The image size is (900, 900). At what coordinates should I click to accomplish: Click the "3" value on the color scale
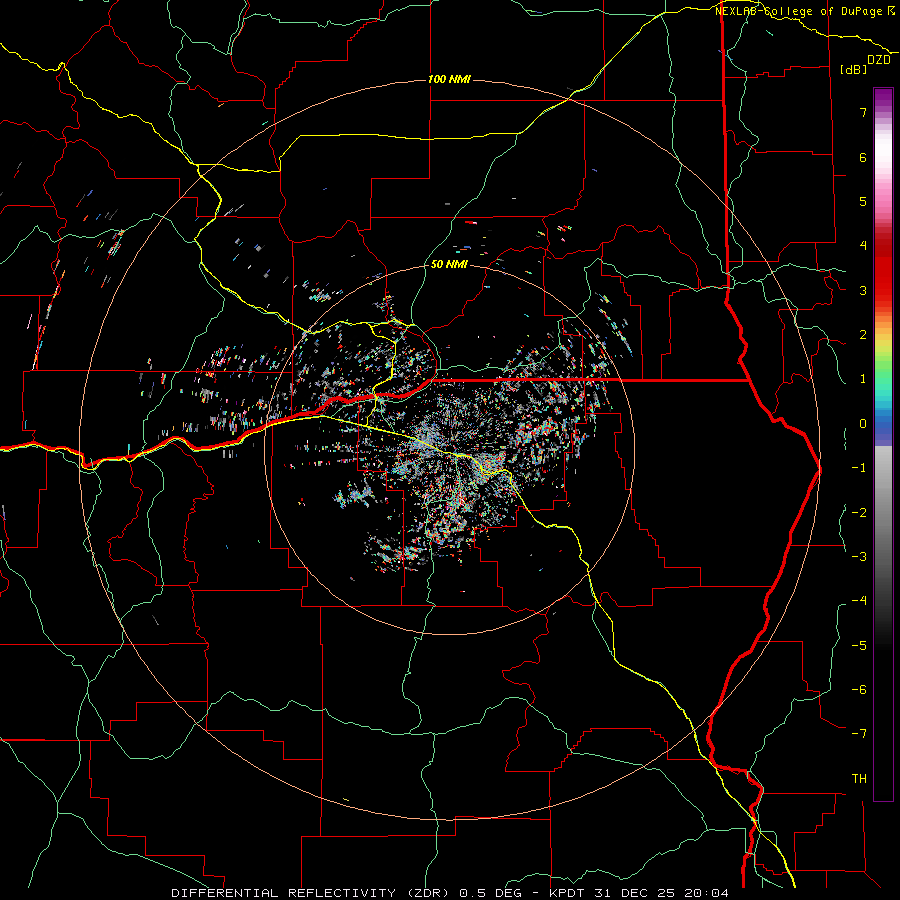[863, 290]
